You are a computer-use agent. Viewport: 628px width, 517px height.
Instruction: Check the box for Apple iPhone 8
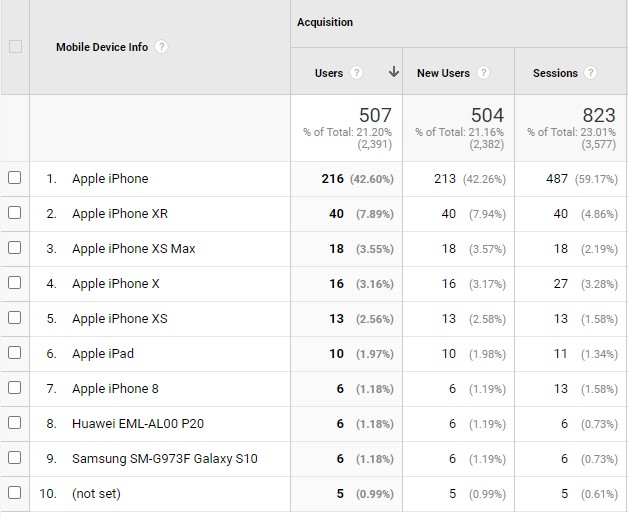15,388
